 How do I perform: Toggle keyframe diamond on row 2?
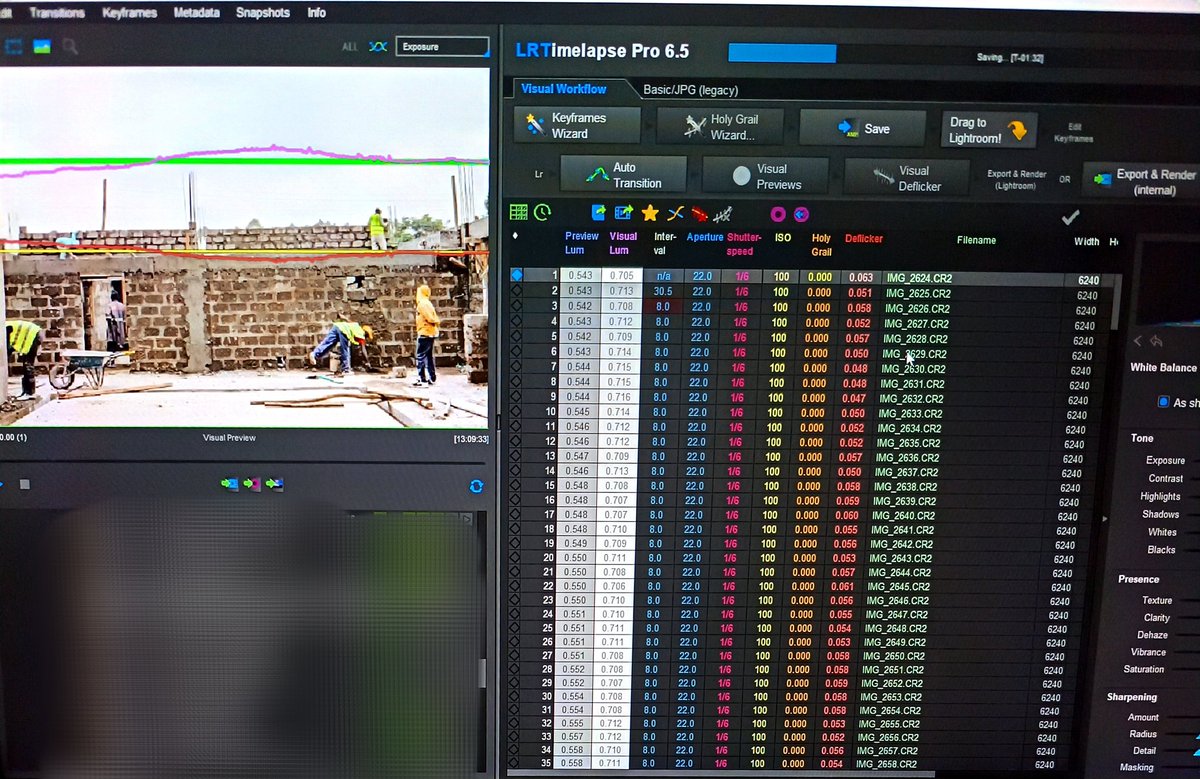point(517,291)
